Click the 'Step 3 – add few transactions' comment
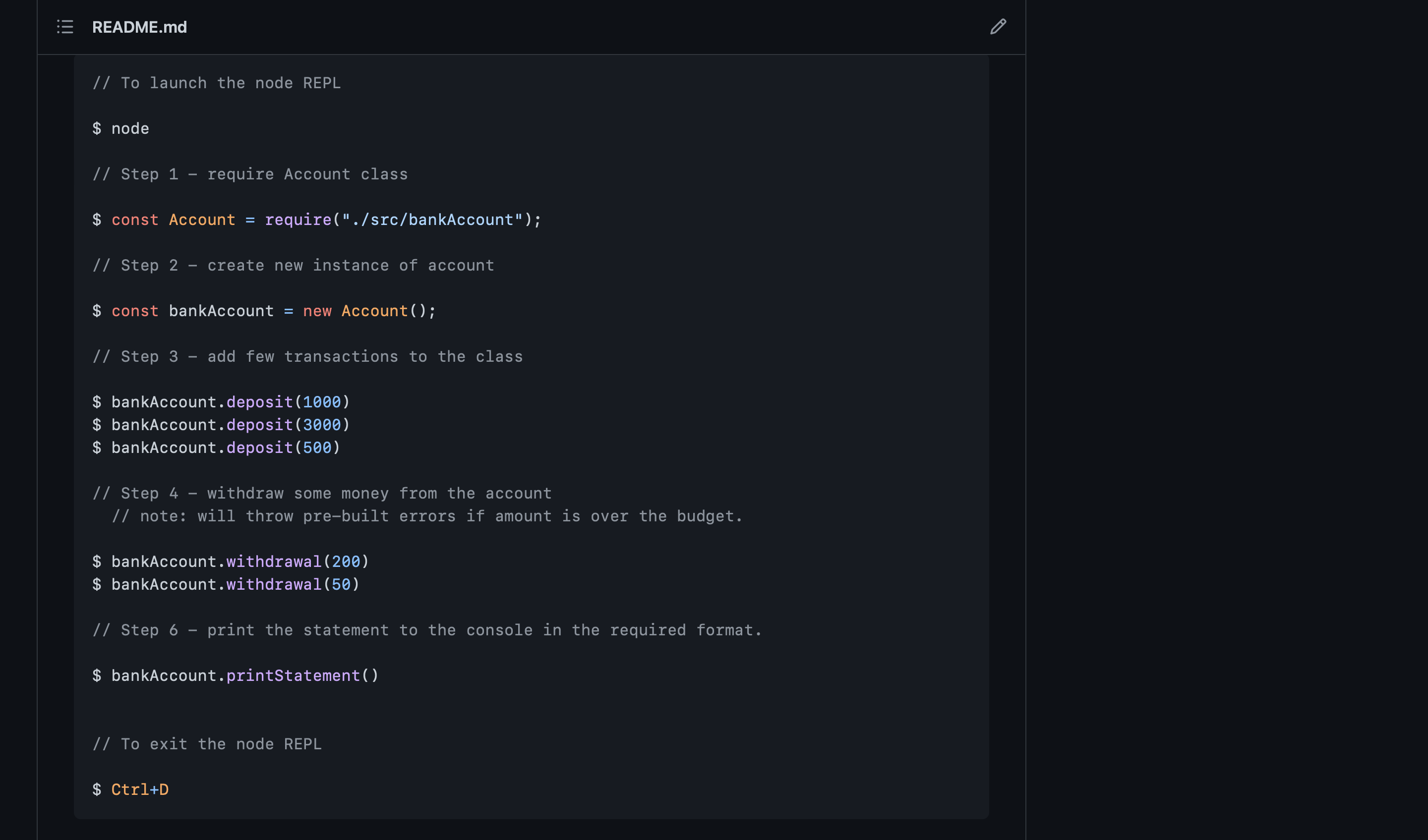Image resolution: width=1428 pixels, height=840 pixels. [x=307, y=357]
